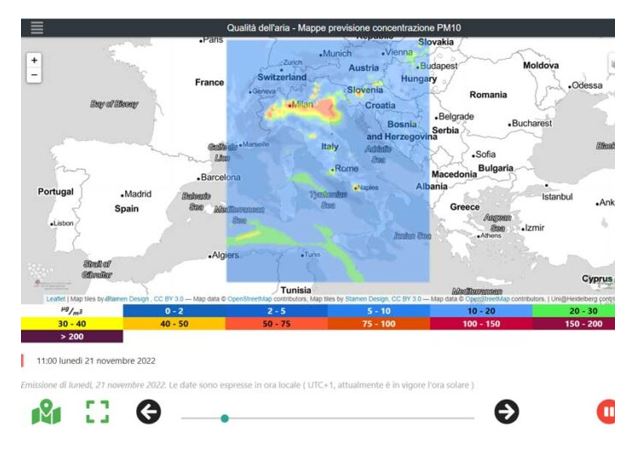The width and height of the screenshot is (640, 462).
Task: Go to previous forecast with left arrow
Action: point(149,412)
